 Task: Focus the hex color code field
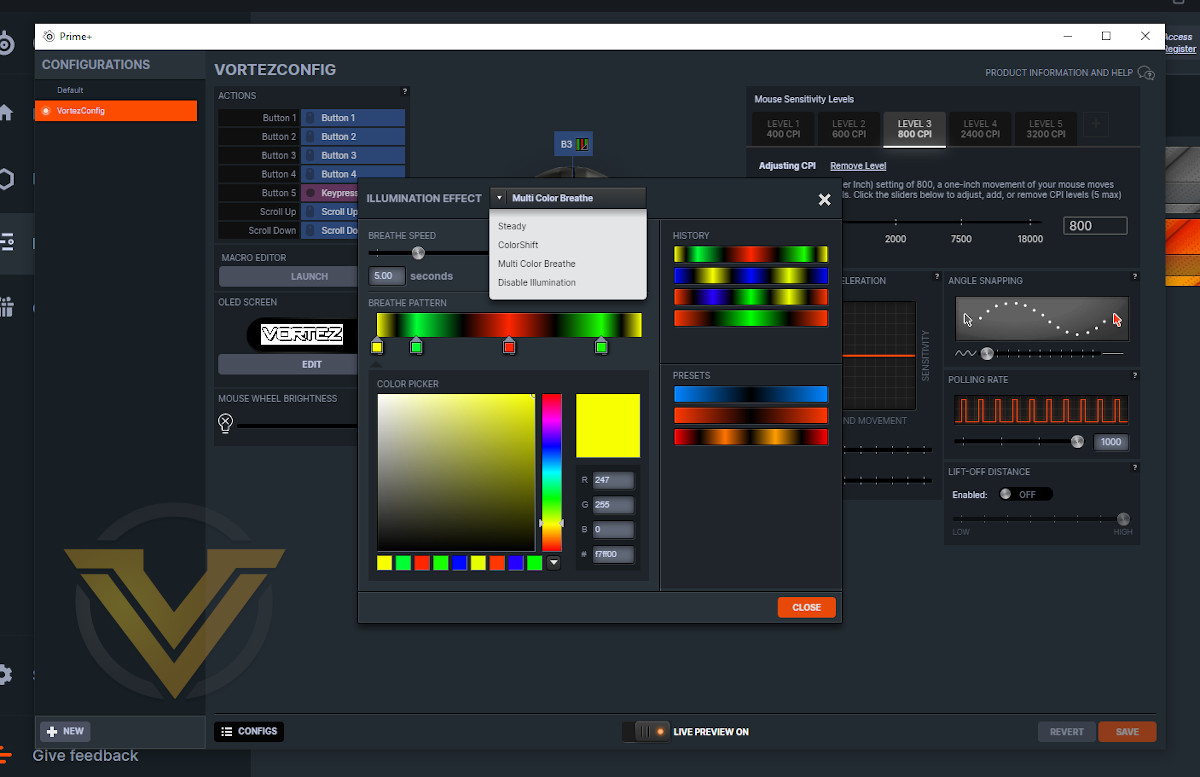click(613, 554)
